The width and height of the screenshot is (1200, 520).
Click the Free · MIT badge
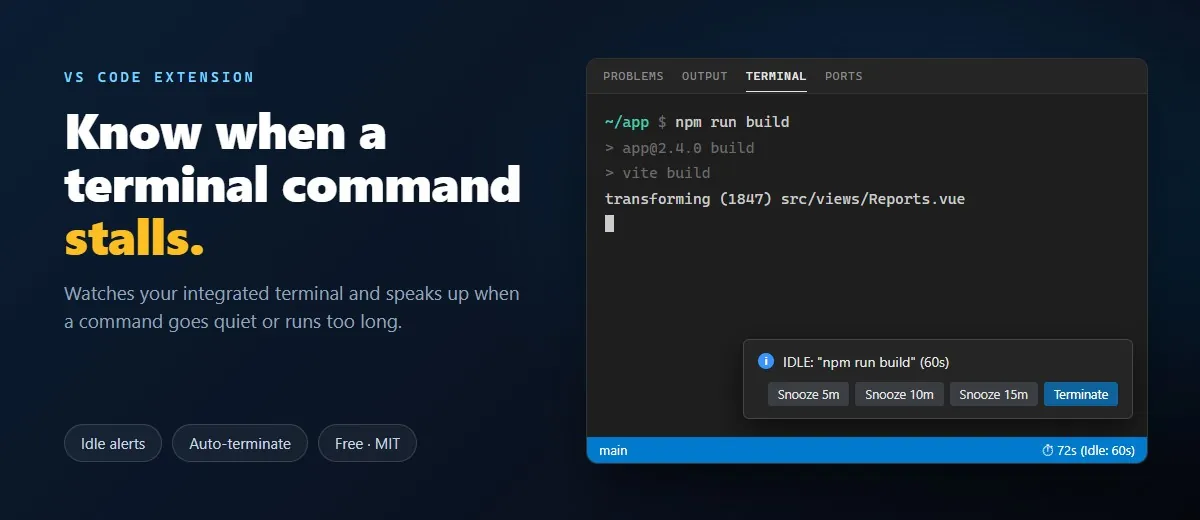click(x=367, y=443)
